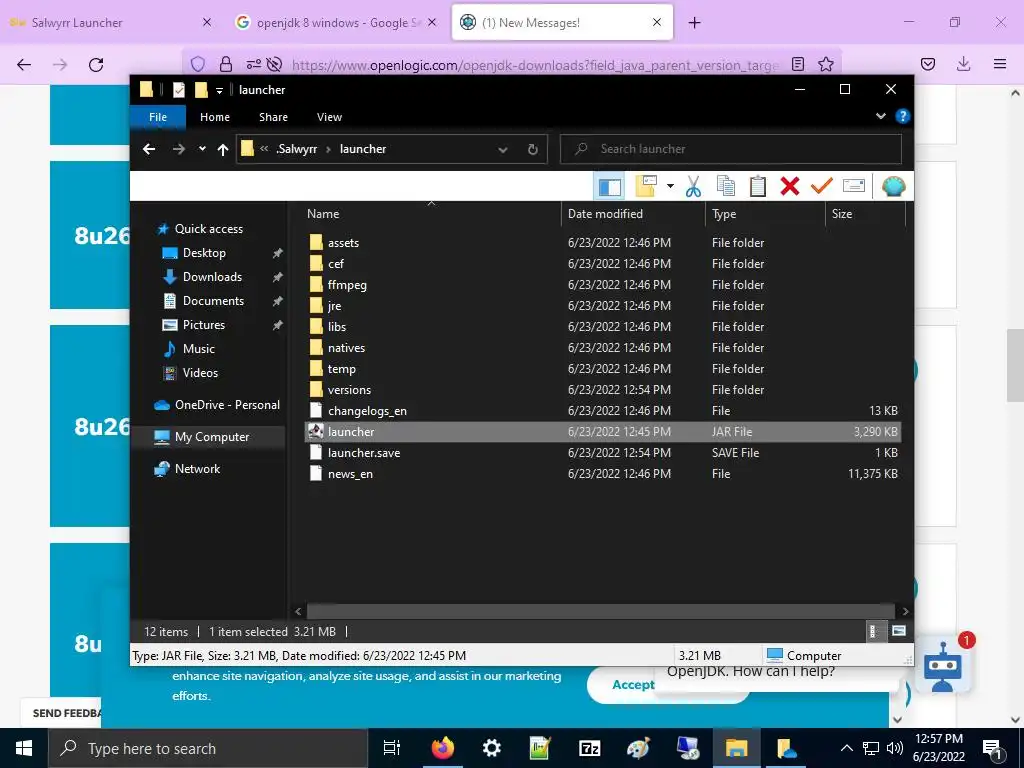
Task: Click the orange checkmark Properties icon
Action: (822, 186)
